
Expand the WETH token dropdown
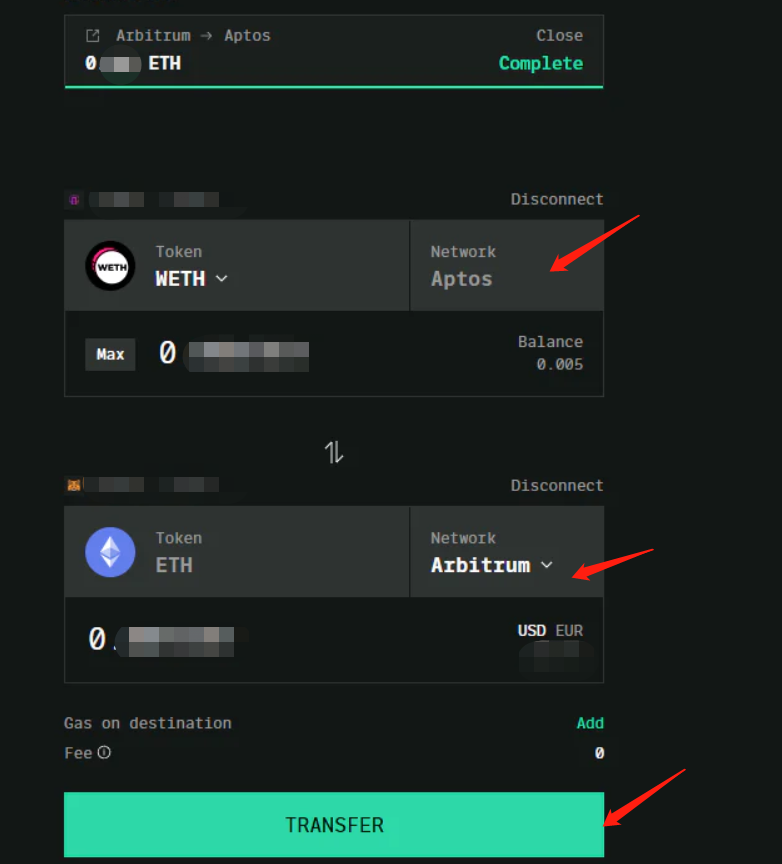192,279
